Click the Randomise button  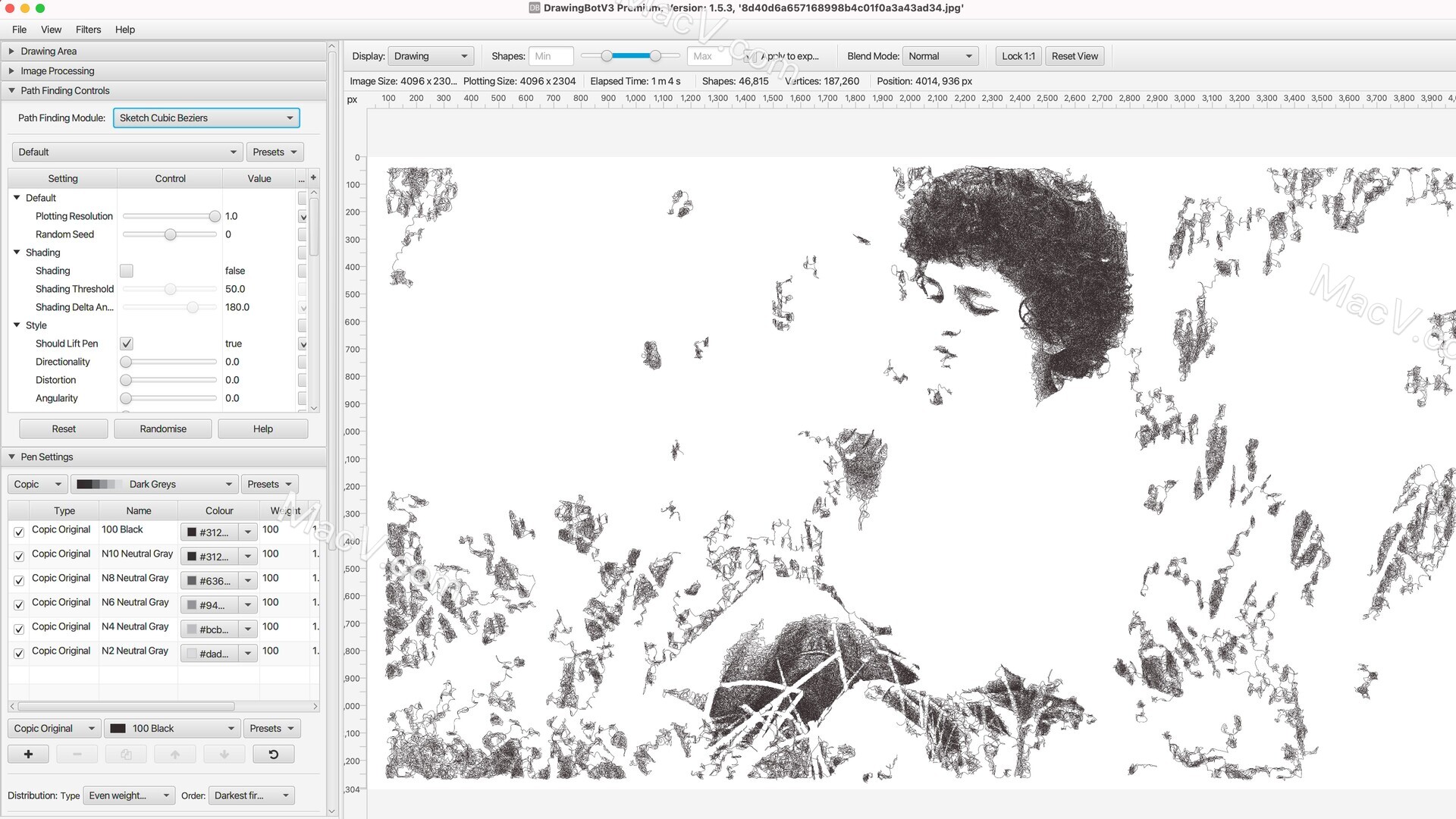163,428
